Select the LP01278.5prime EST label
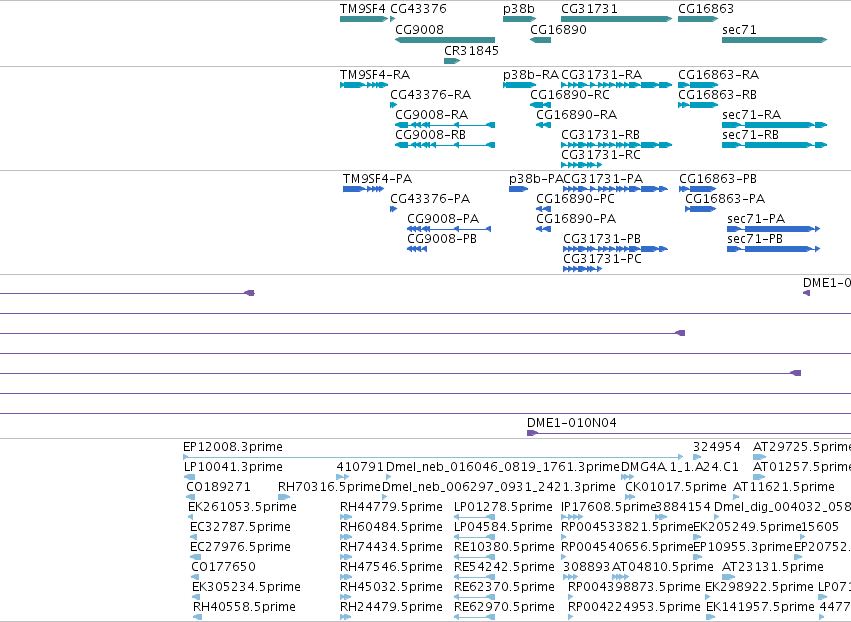851x622 pixels. click(503, 507)
